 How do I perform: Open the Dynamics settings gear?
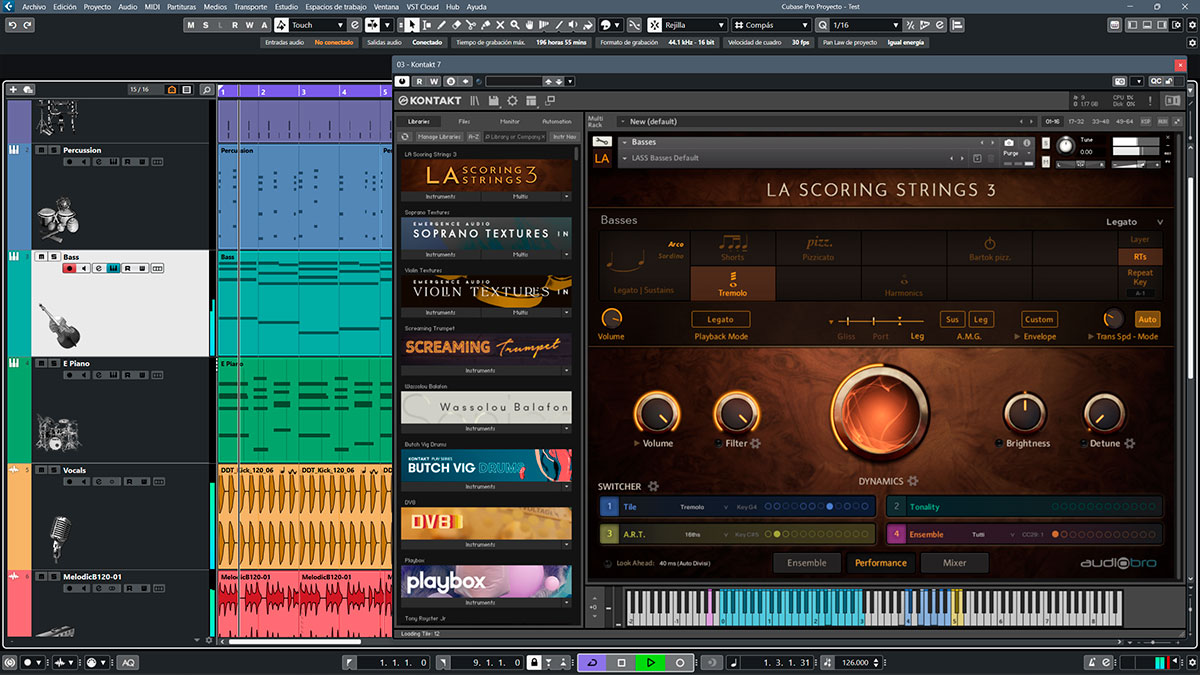(x=913, y=481)
